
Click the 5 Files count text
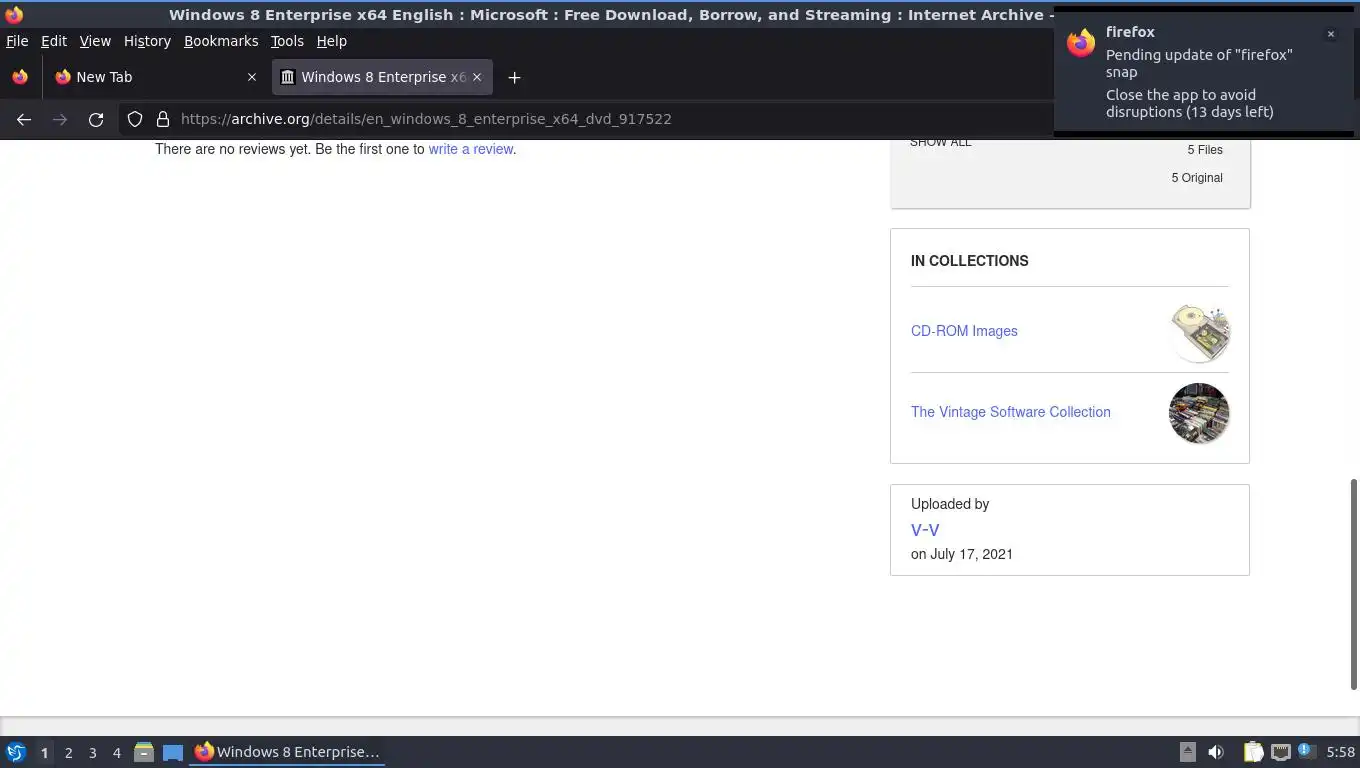pos(1205,150)
